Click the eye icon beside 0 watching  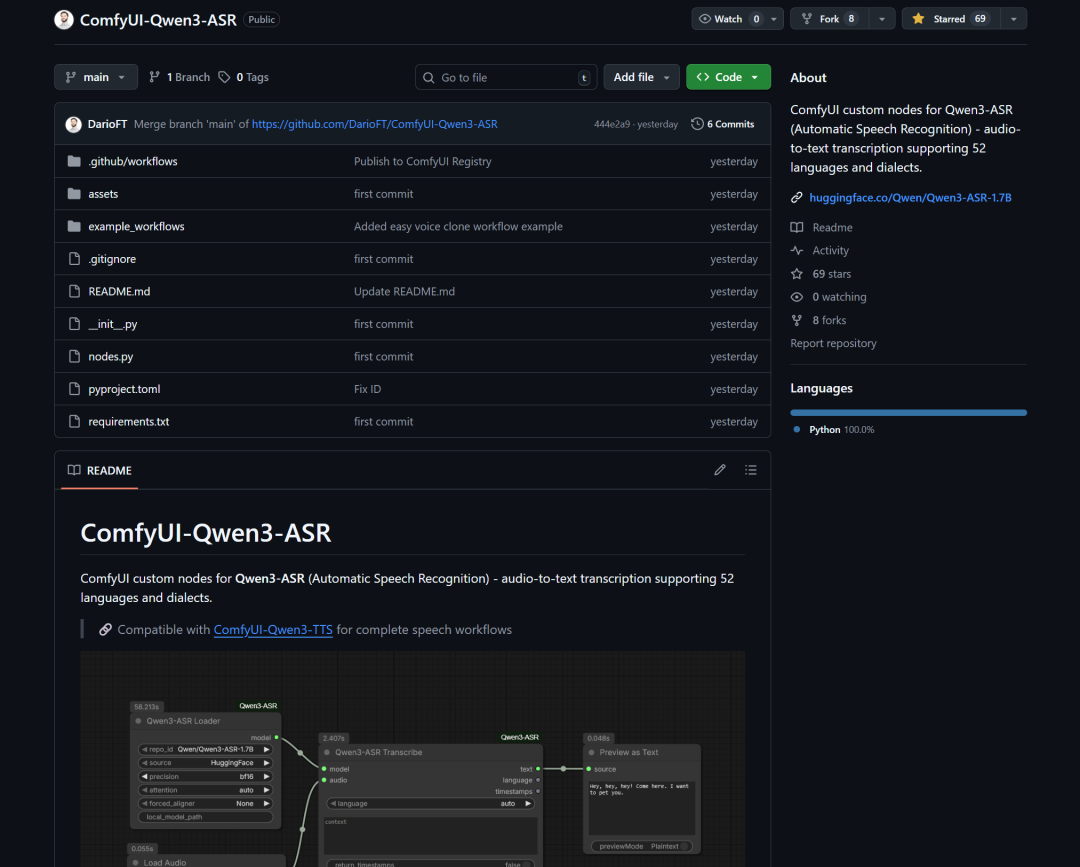coord(797,297)
